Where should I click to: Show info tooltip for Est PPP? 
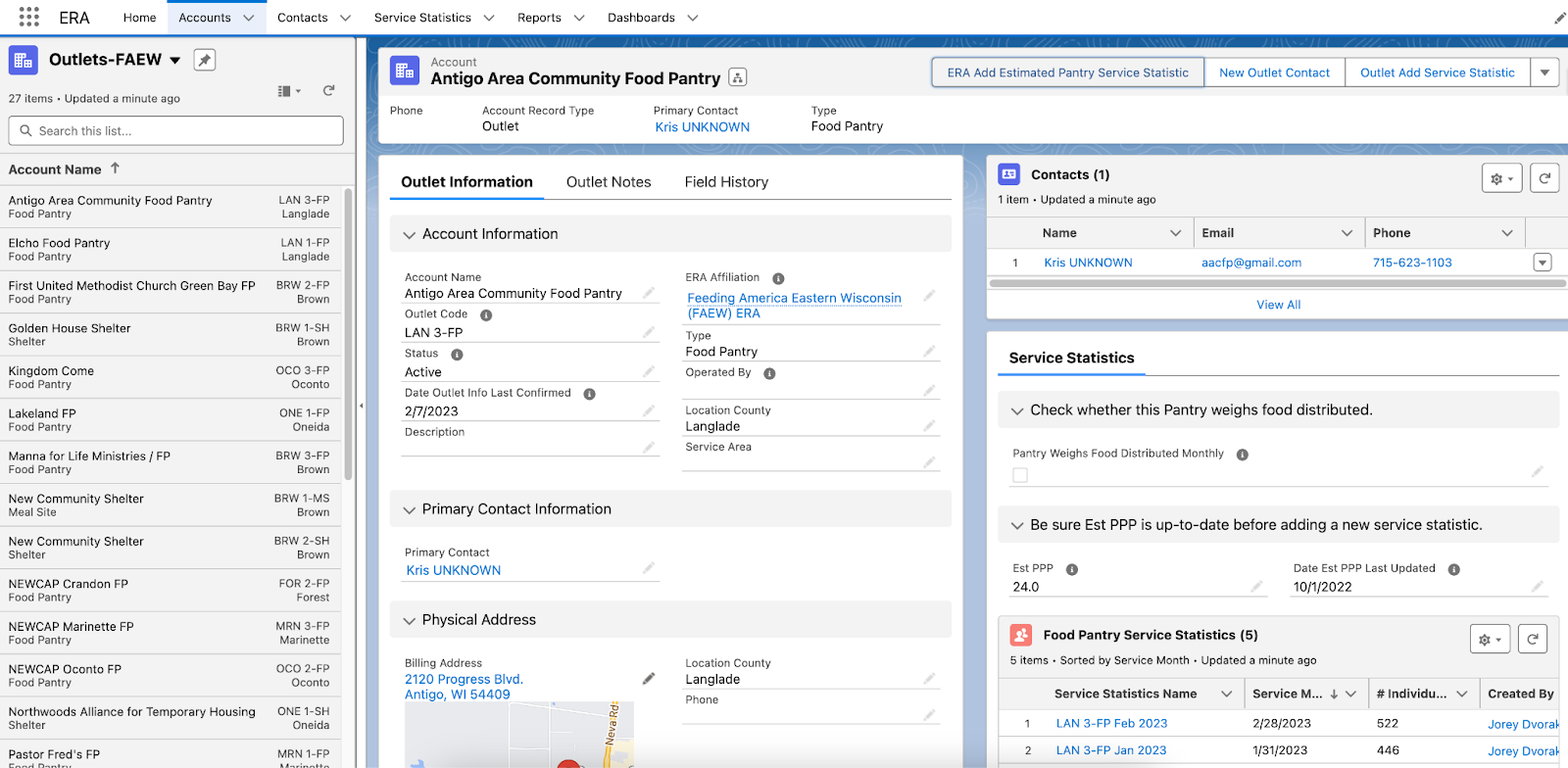1072,569
